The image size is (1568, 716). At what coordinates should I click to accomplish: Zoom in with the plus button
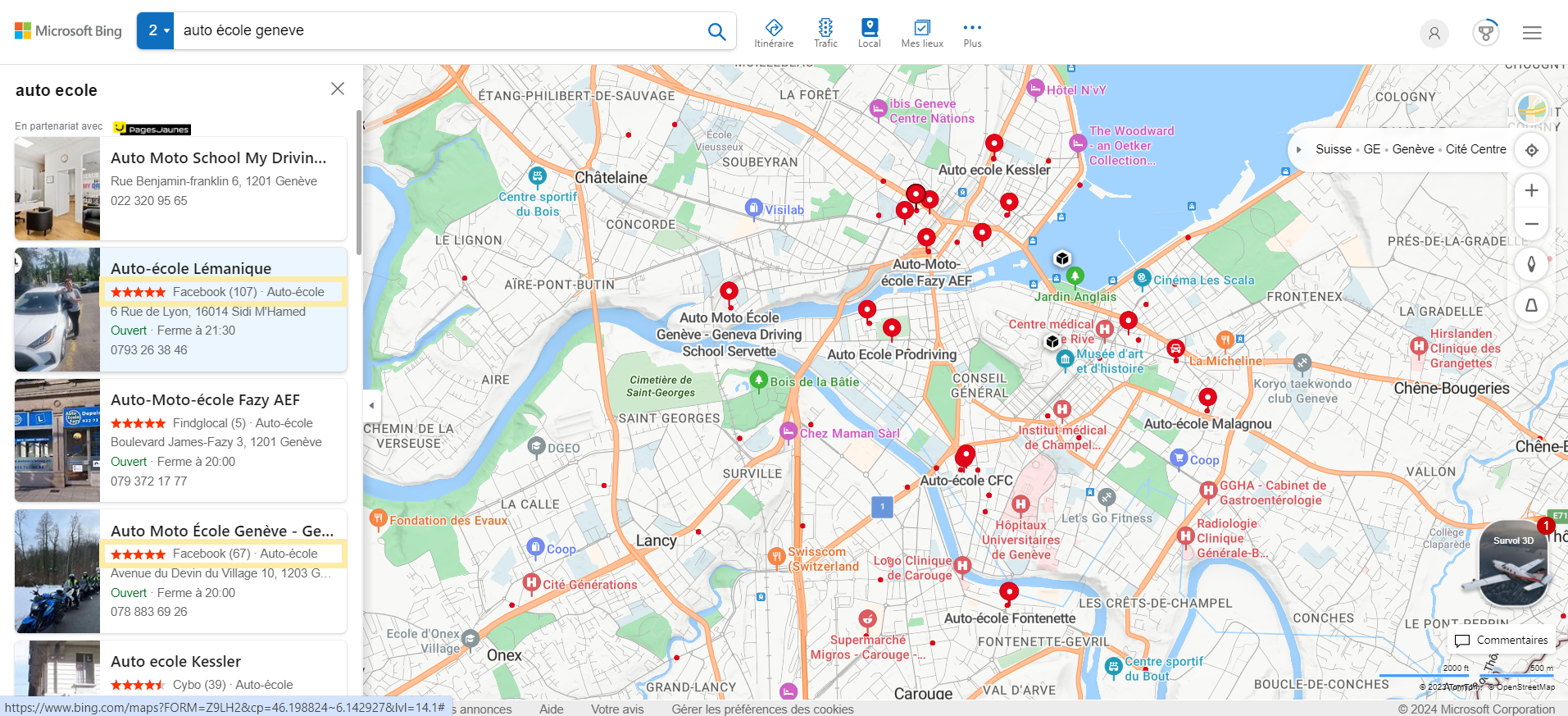[1531, 190]
